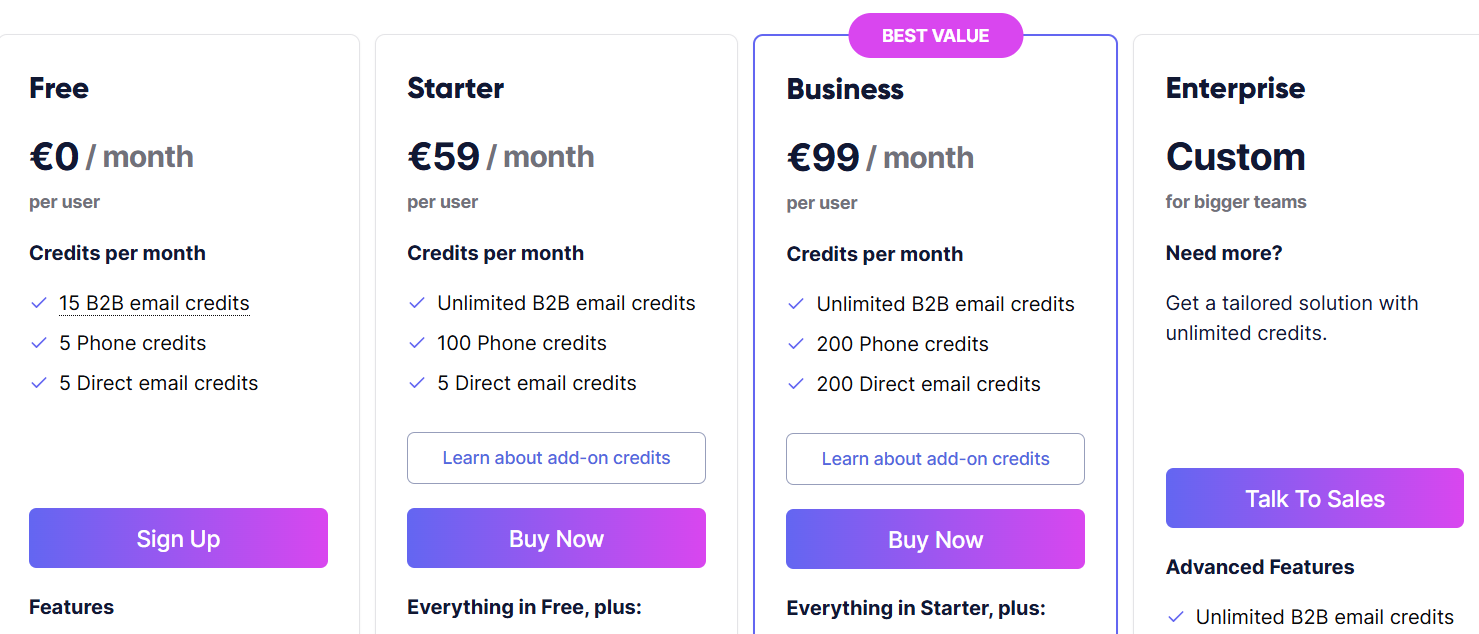Image resolution: width=1479 pixels, height=634 pixels.
Task: Click Learn about add-on credits in Starter column
Action: (x=556, y=457)
